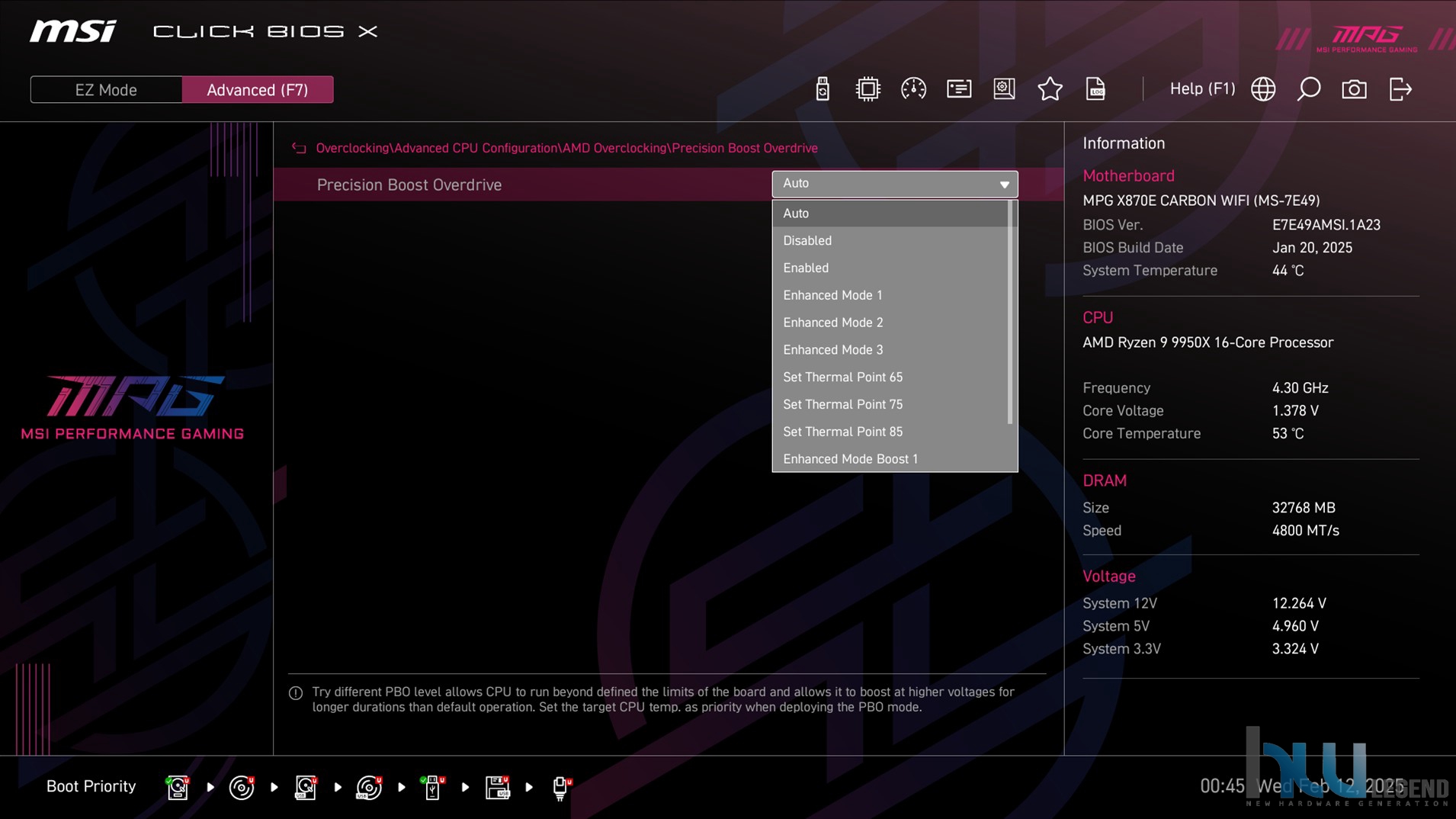Click the AMD Ryzen 9 9950X processor name
The height and width of the screenshot is (819, 1456).
[1207, 342]
